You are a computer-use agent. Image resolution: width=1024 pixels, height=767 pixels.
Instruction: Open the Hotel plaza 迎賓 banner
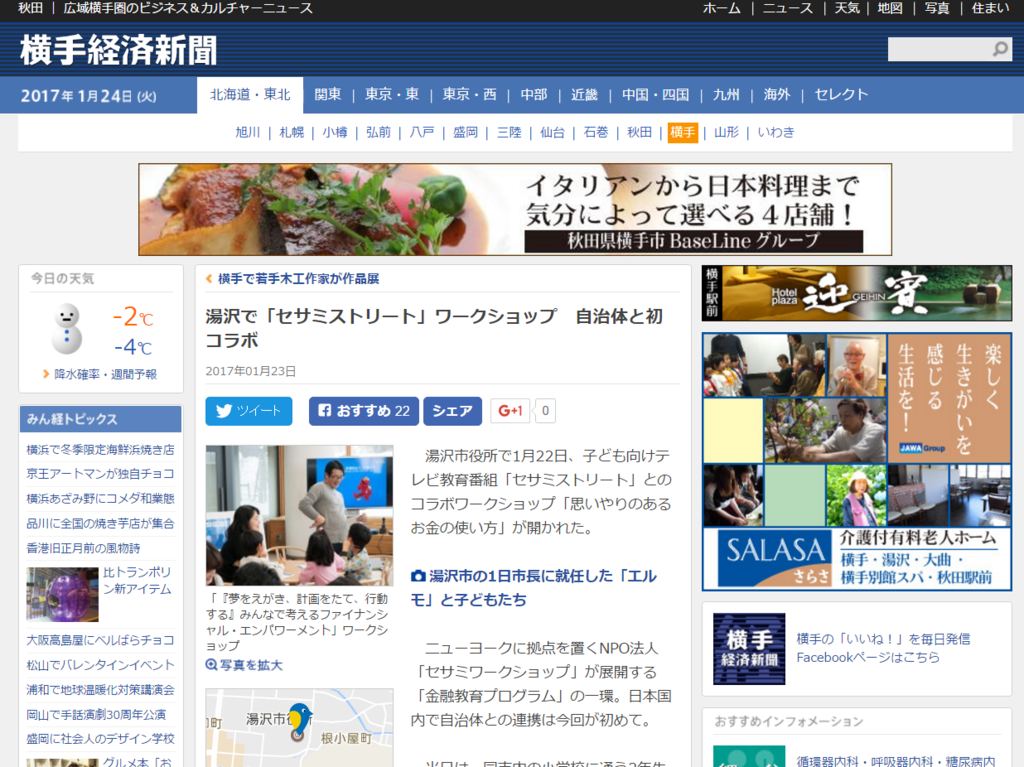[857, 293]
